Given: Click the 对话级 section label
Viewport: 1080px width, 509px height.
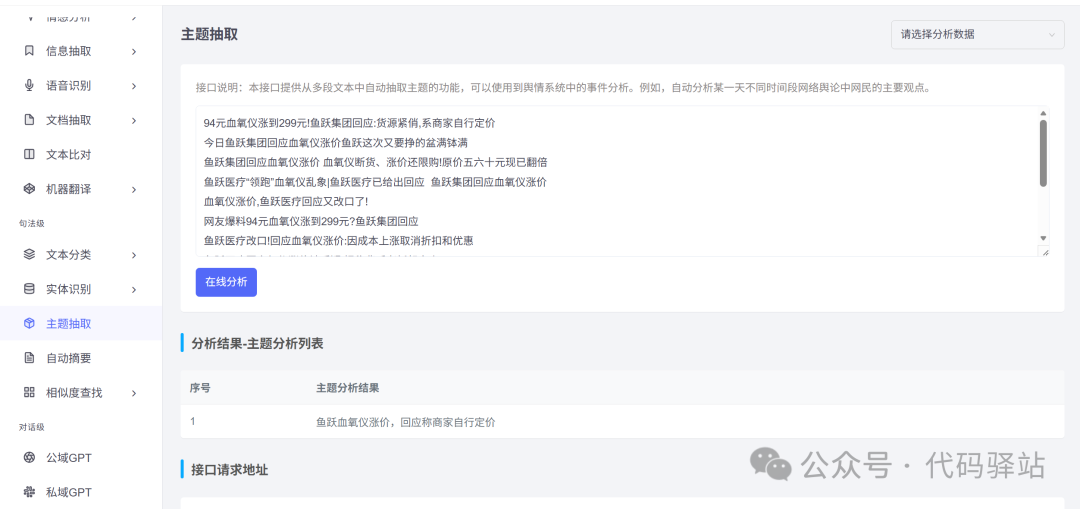Looking at the screenshot, I should [x=32, y=427].
